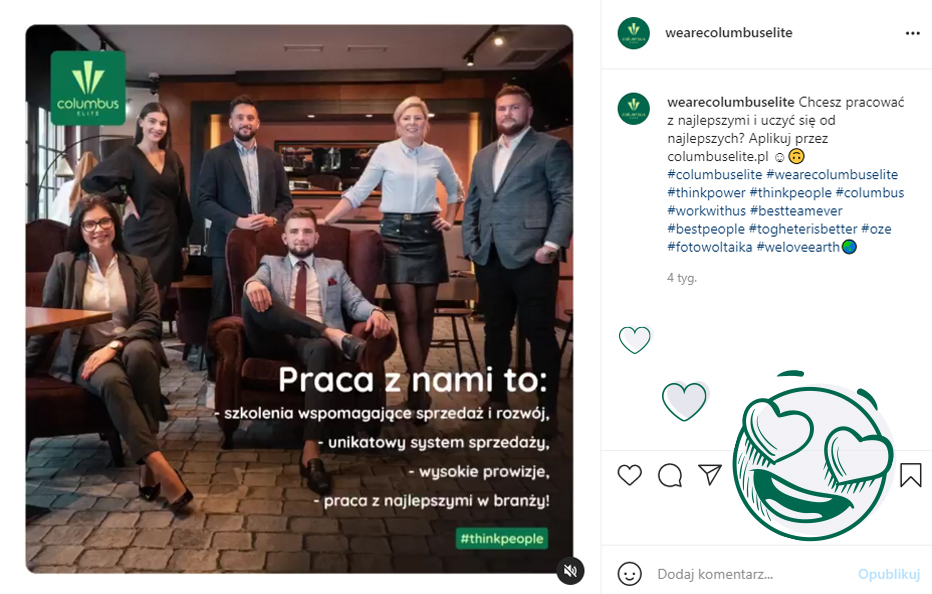The width and height of the screenshot is (932, 594).
Task: Like the post with the heart icon
Action: click(x=629, y=475)
